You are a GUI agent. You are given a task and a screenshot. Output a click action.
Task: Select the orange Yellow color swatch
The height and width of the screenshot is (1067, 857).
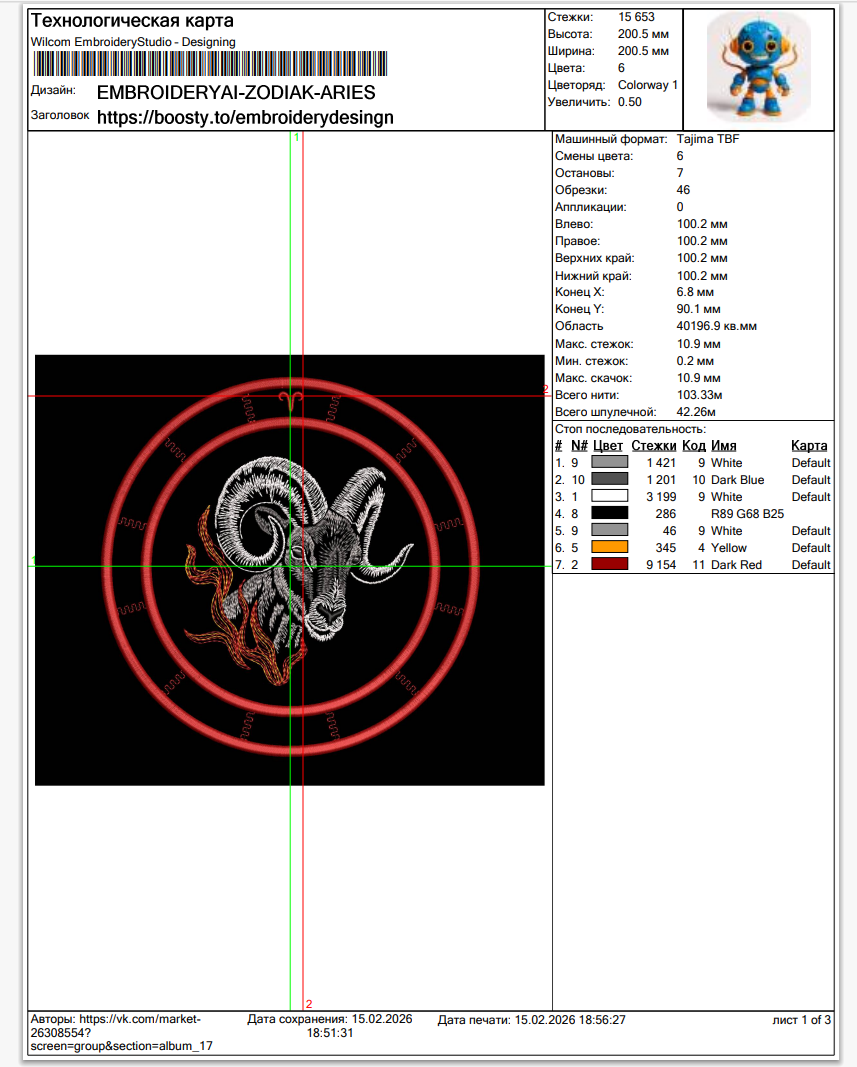point(610,548)
